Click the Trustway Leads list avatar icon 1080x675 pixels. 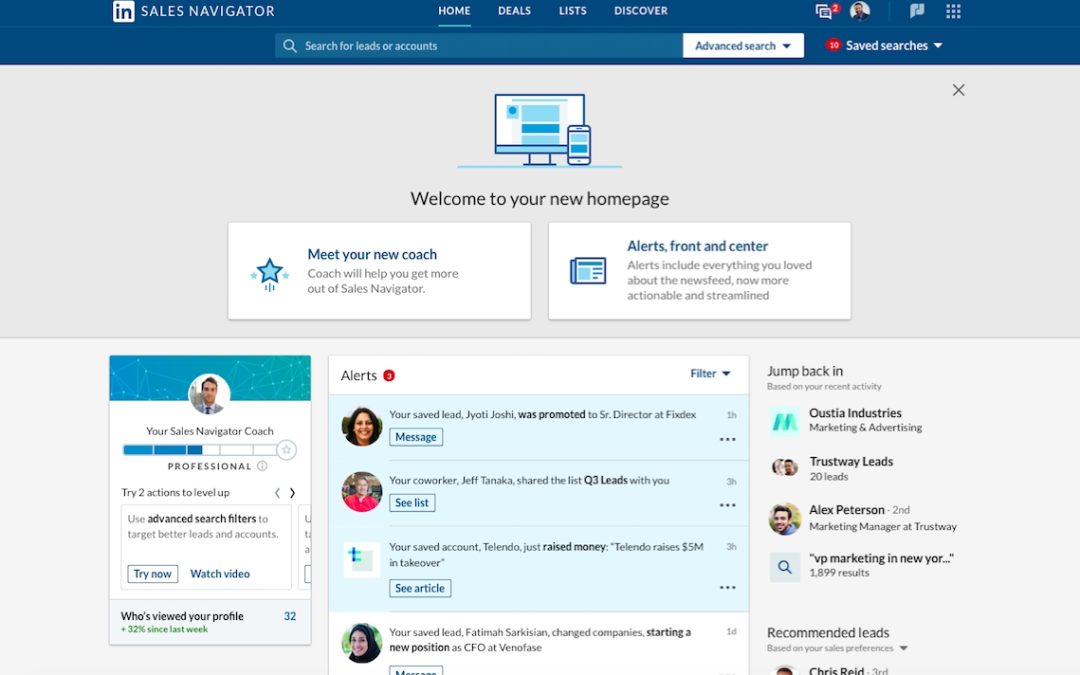785,468
